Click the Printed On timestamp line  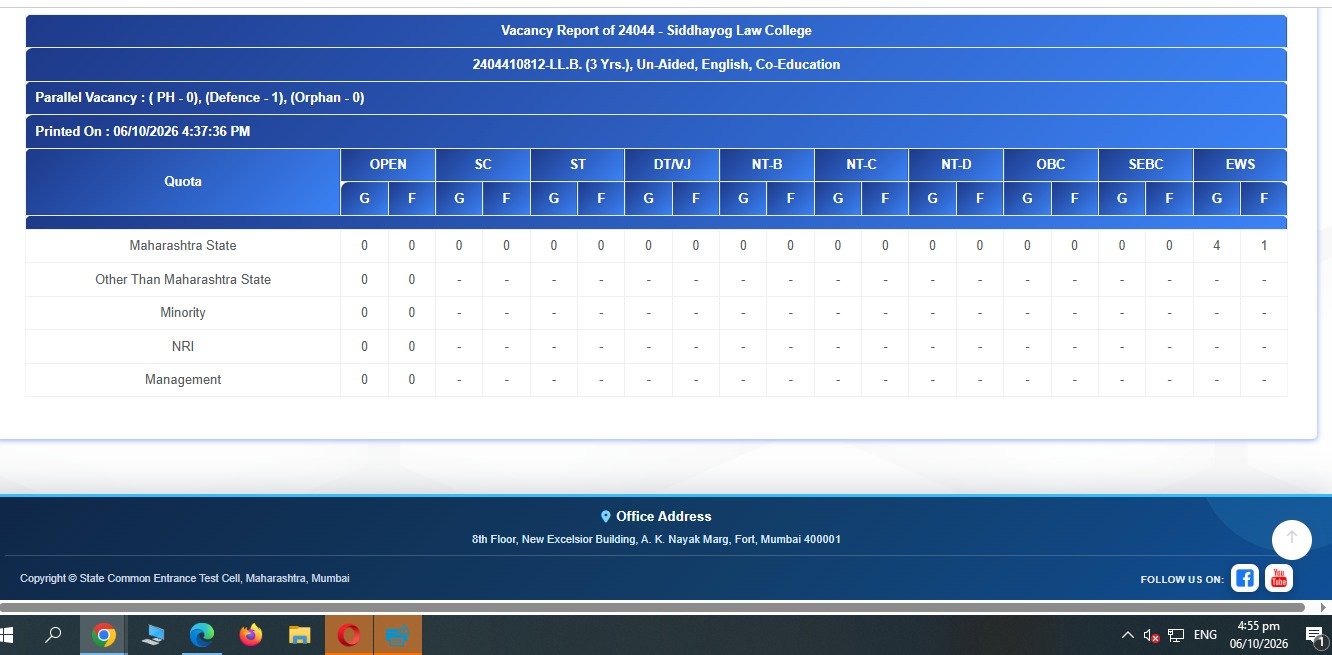pyautogui.click(x=656, y=131)
